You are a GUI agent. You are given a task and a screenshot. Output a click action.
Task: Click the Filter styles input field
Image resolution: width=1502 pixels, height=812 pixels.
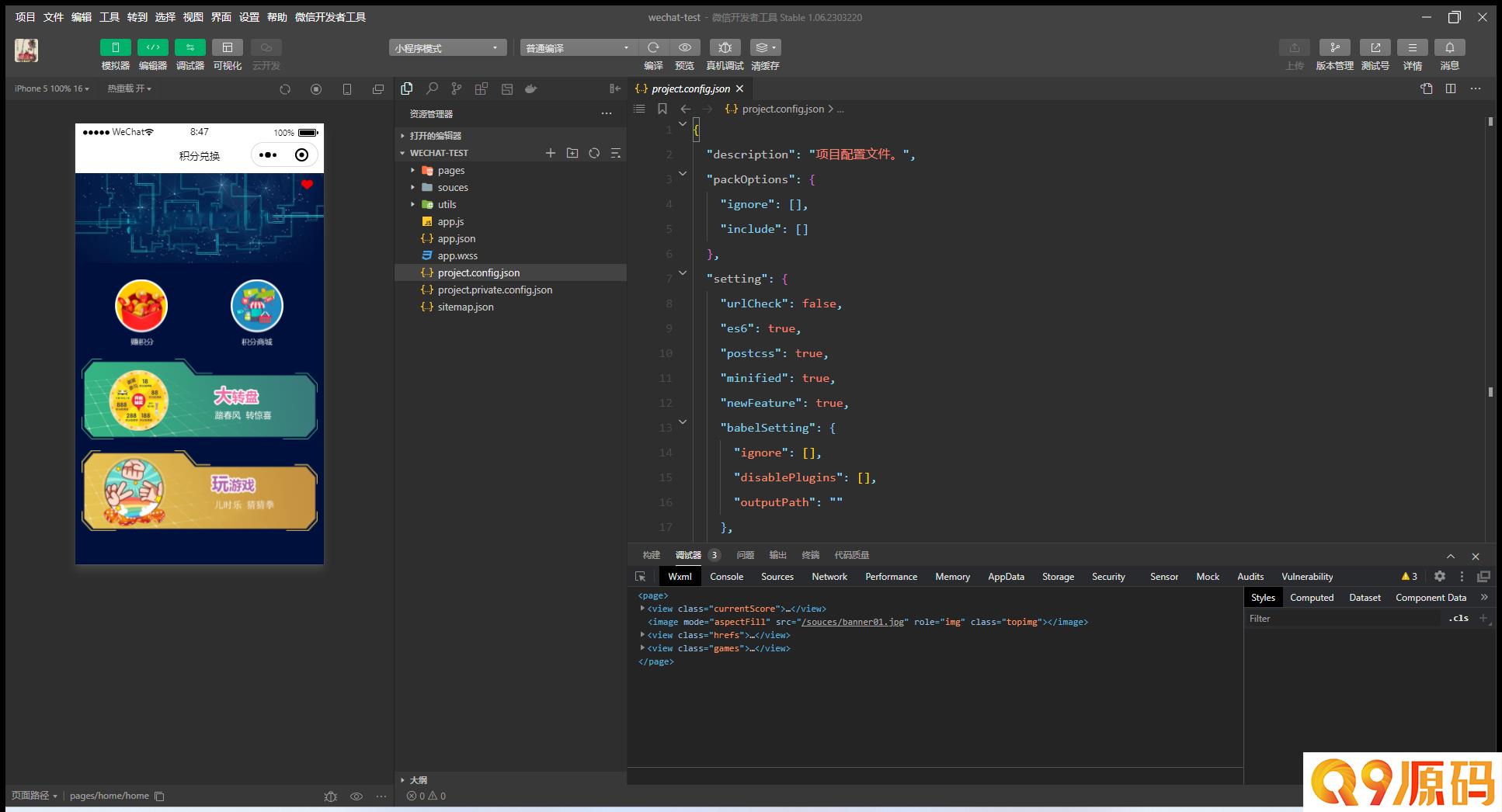coord(1342,619)
